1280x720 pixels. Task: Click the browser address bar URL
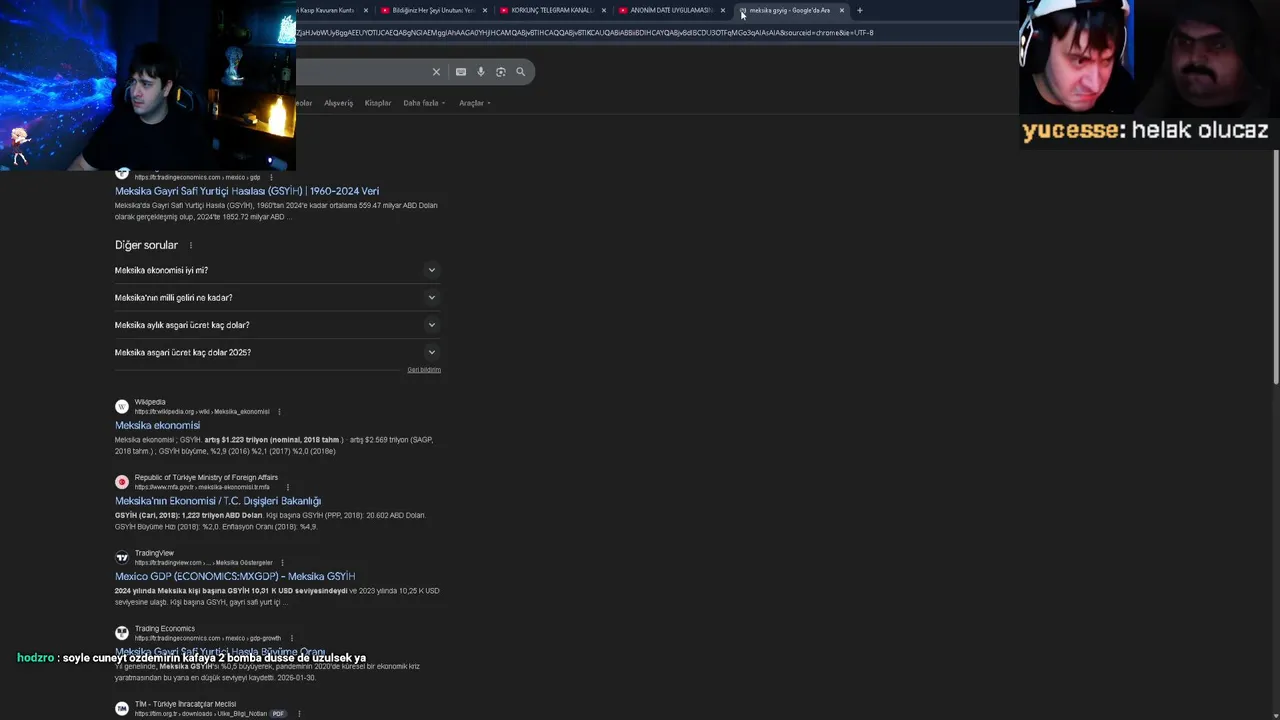pyautogui.click(x=584, y=33)
